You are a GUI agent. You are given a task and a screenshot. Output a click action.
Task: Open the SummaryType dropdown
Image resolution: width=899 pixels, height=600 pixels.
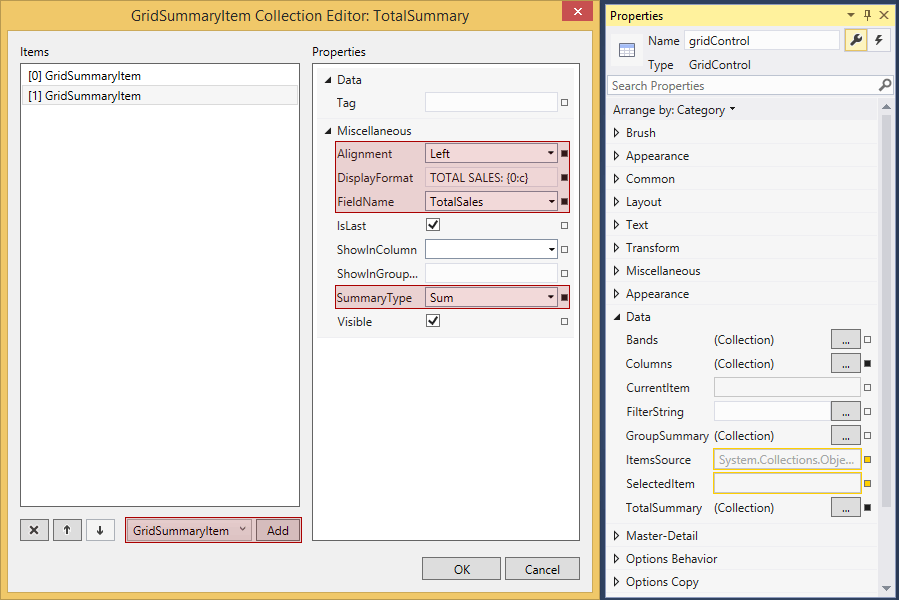coord(550,298)
